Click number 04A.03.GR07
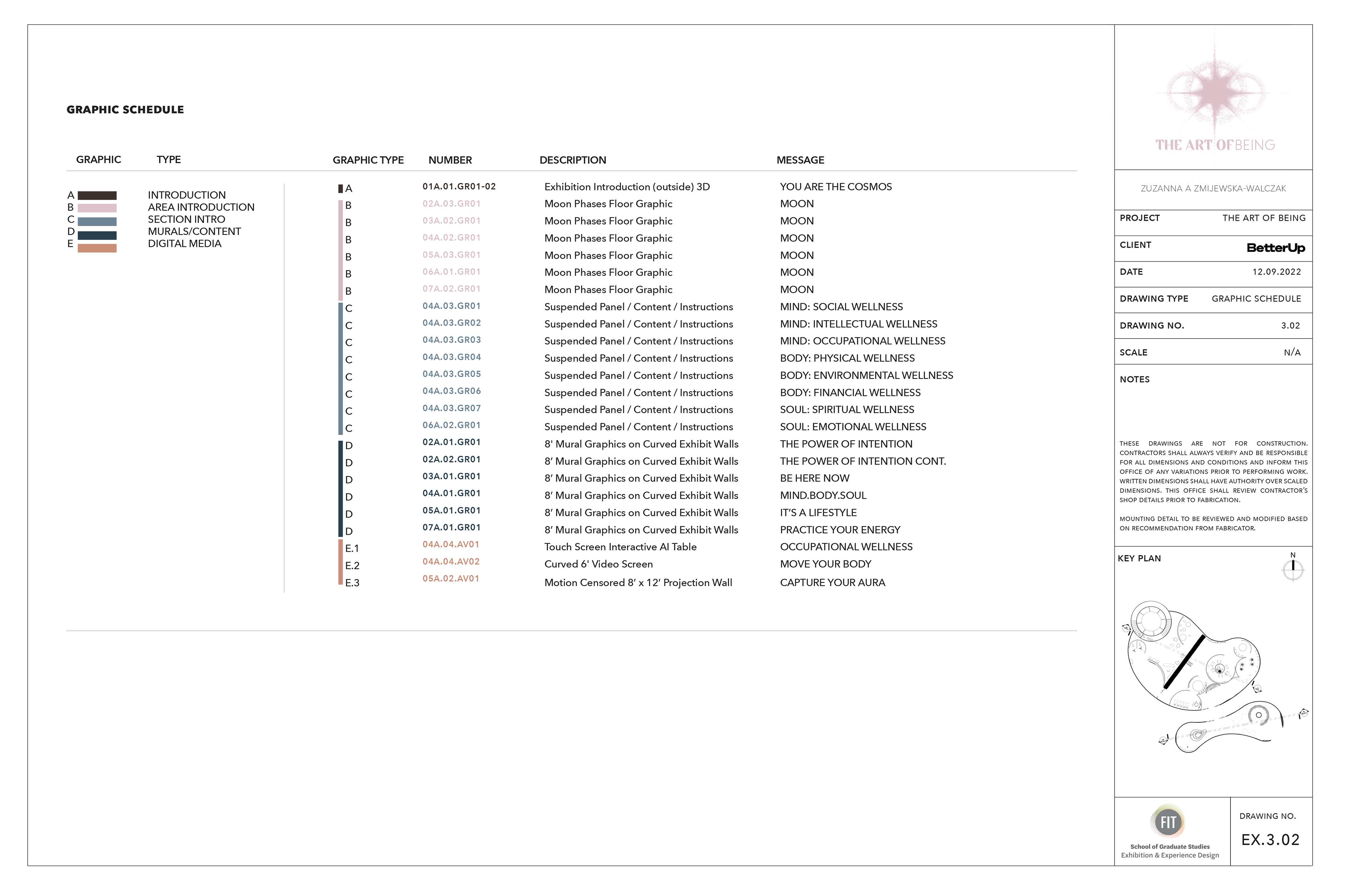 pyautogui.click(x=451, y=408)
